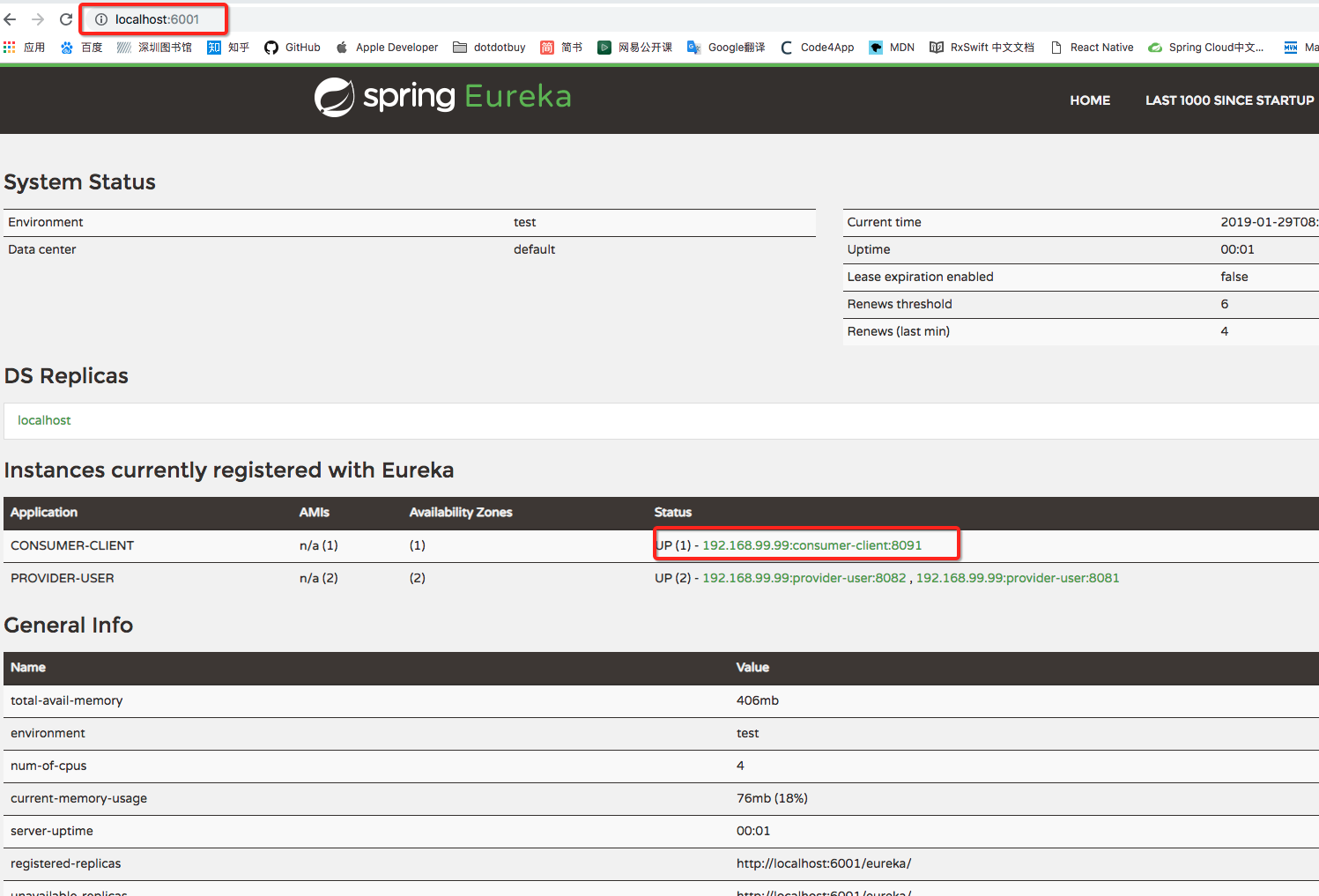This screenshot has height=896, width=1319.
Task: Click the localhost DS replica link
Action: point(44,420)
